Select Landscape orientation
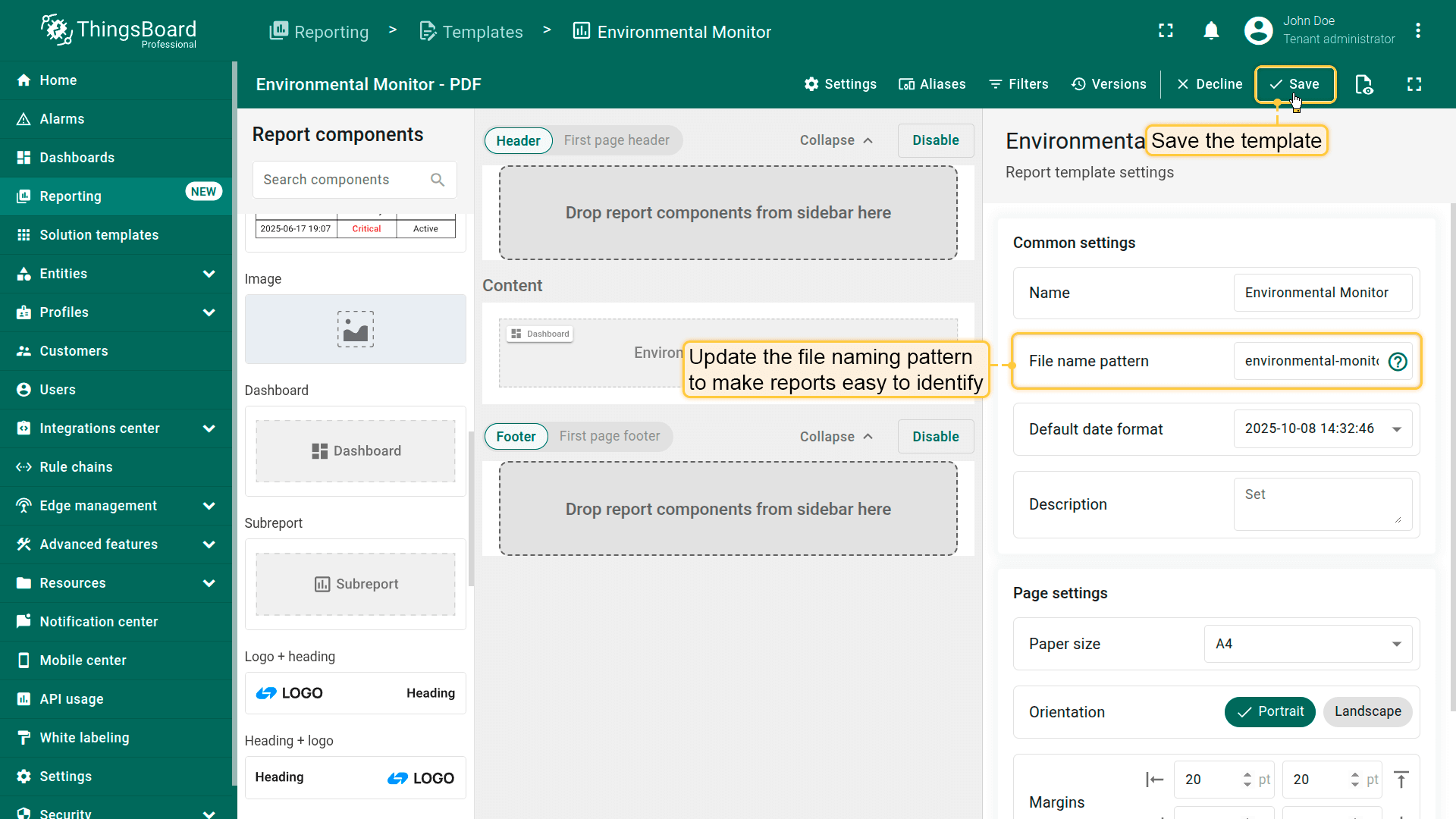Viewport: 1456px width, 819px height. pos(1367,711)
